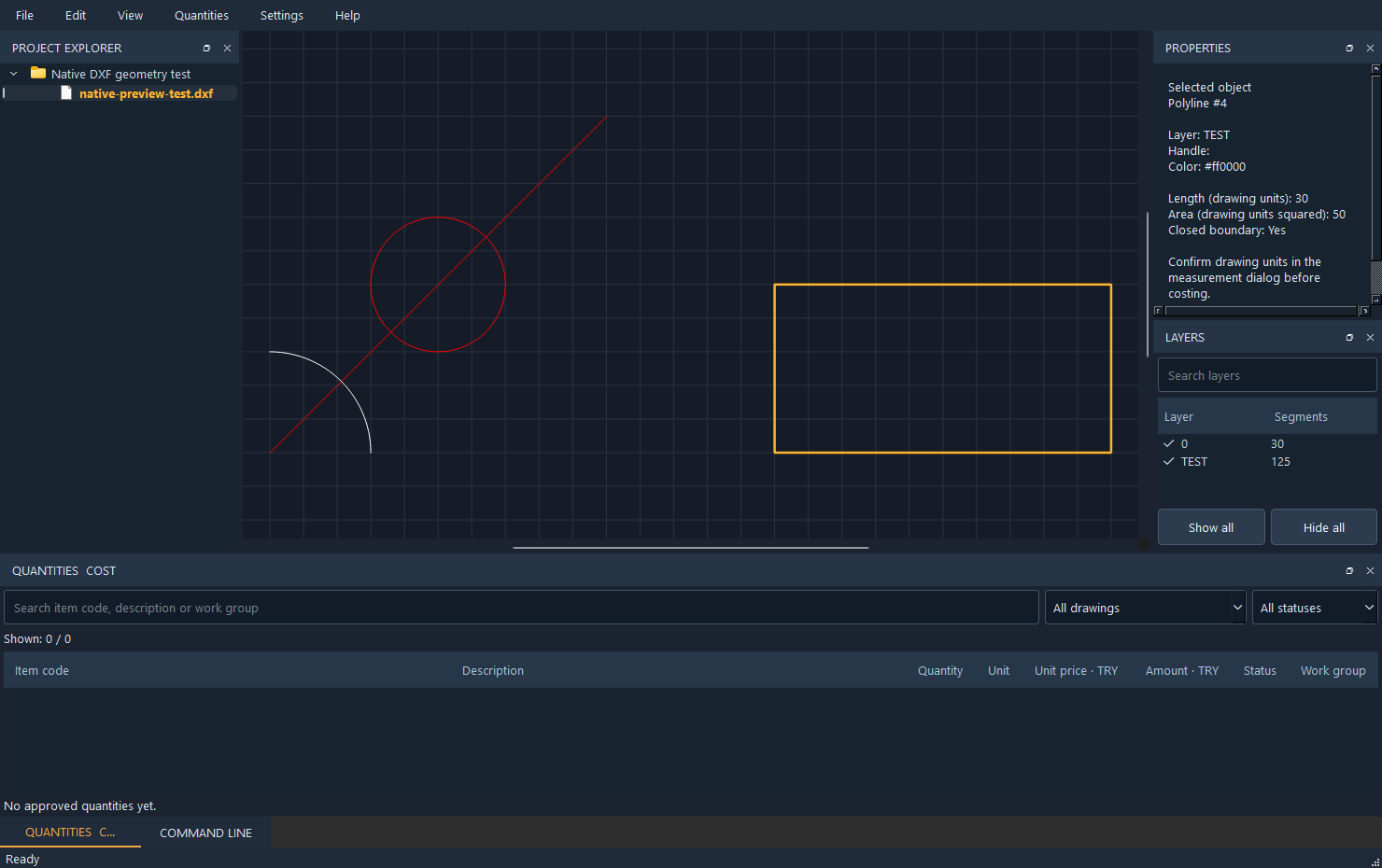Toggle visibility of layer 0
The width and height of the screenshot is (1382, 868).
[1168, 443]
